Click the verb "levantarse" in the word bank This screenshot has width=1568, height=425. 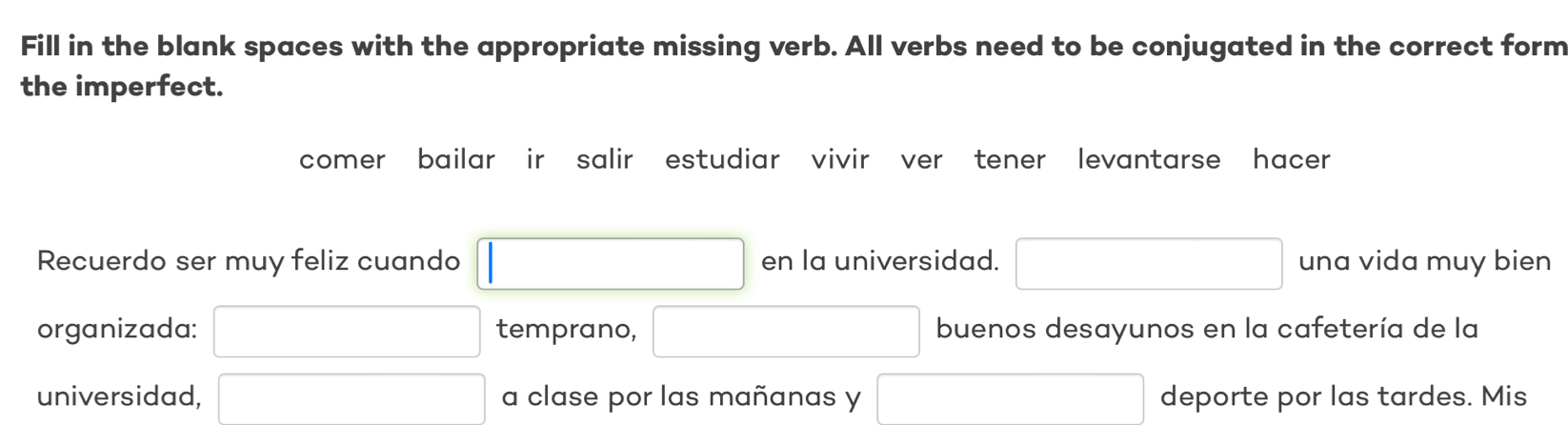(1149, 160)
